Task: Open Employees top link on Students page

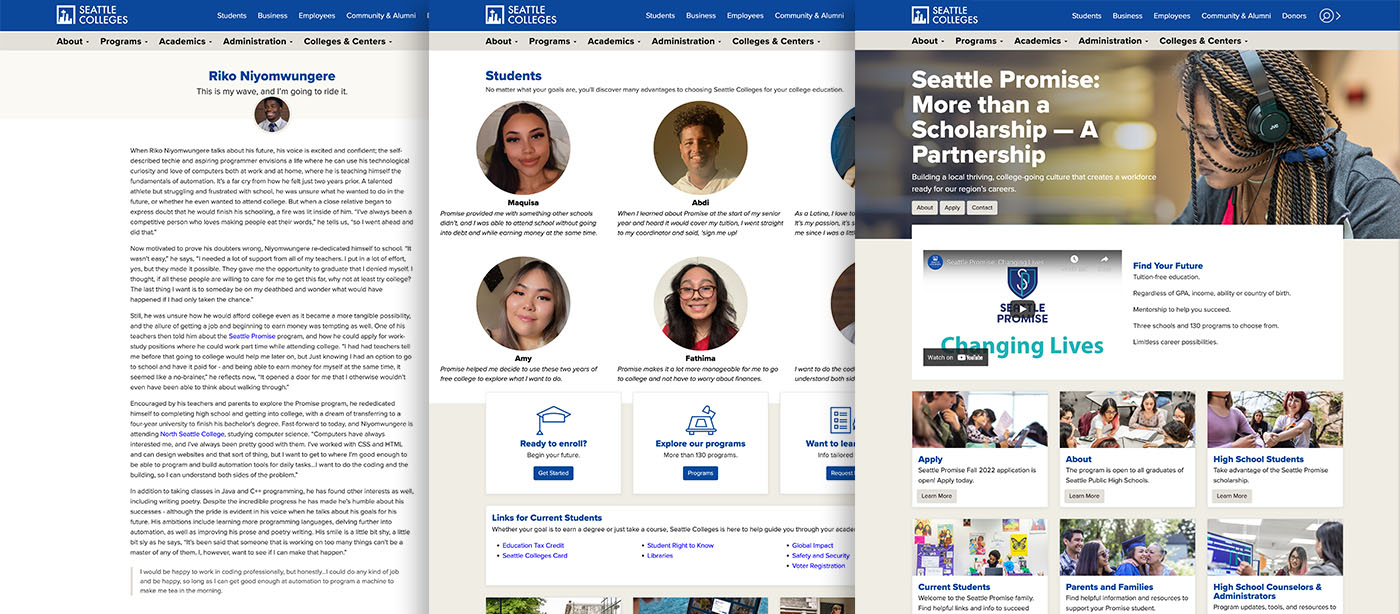Action: [745, 16]
